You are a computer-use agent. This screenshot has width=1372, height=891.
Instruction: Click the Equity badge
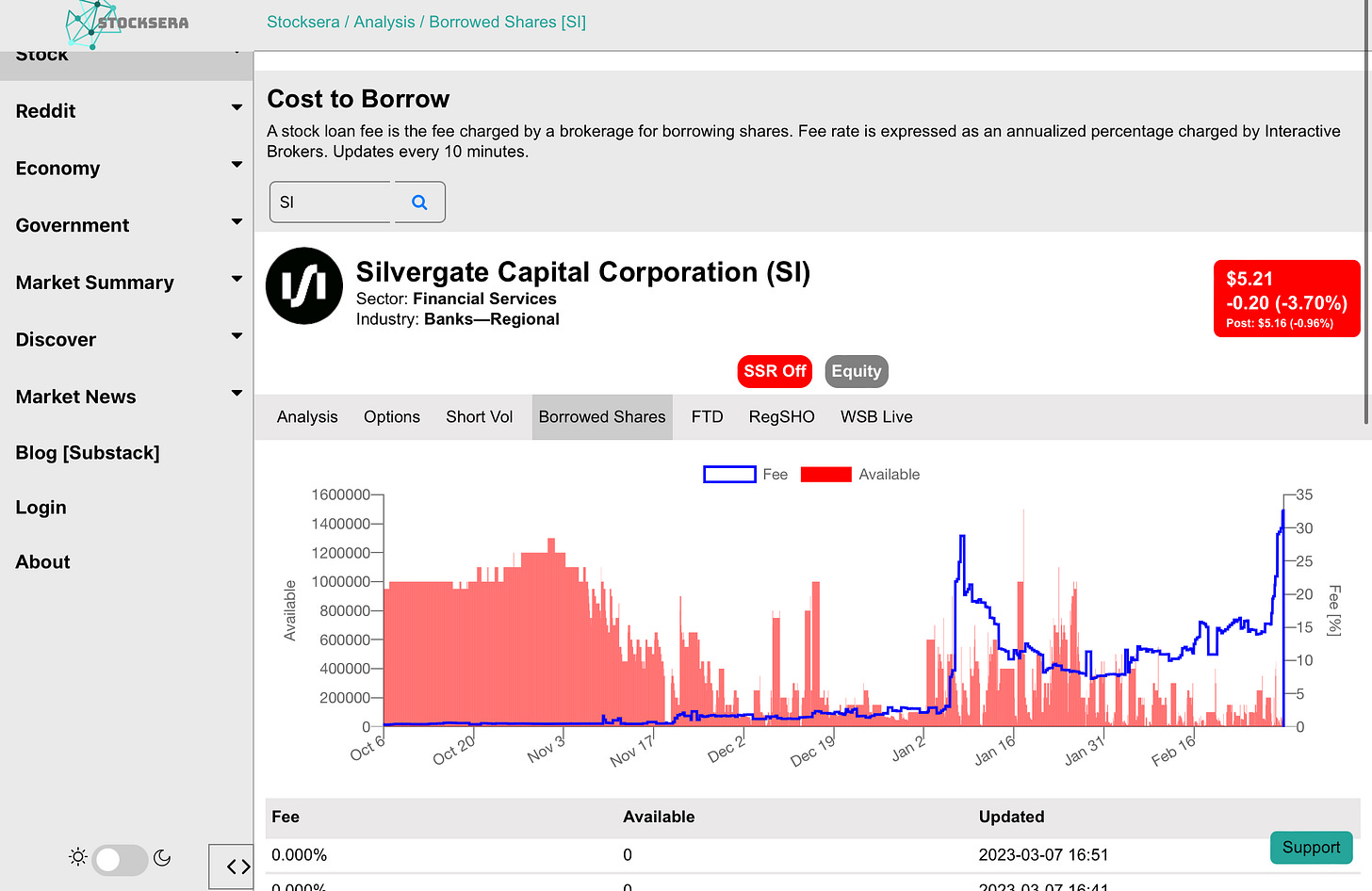(x=857, y=371)
